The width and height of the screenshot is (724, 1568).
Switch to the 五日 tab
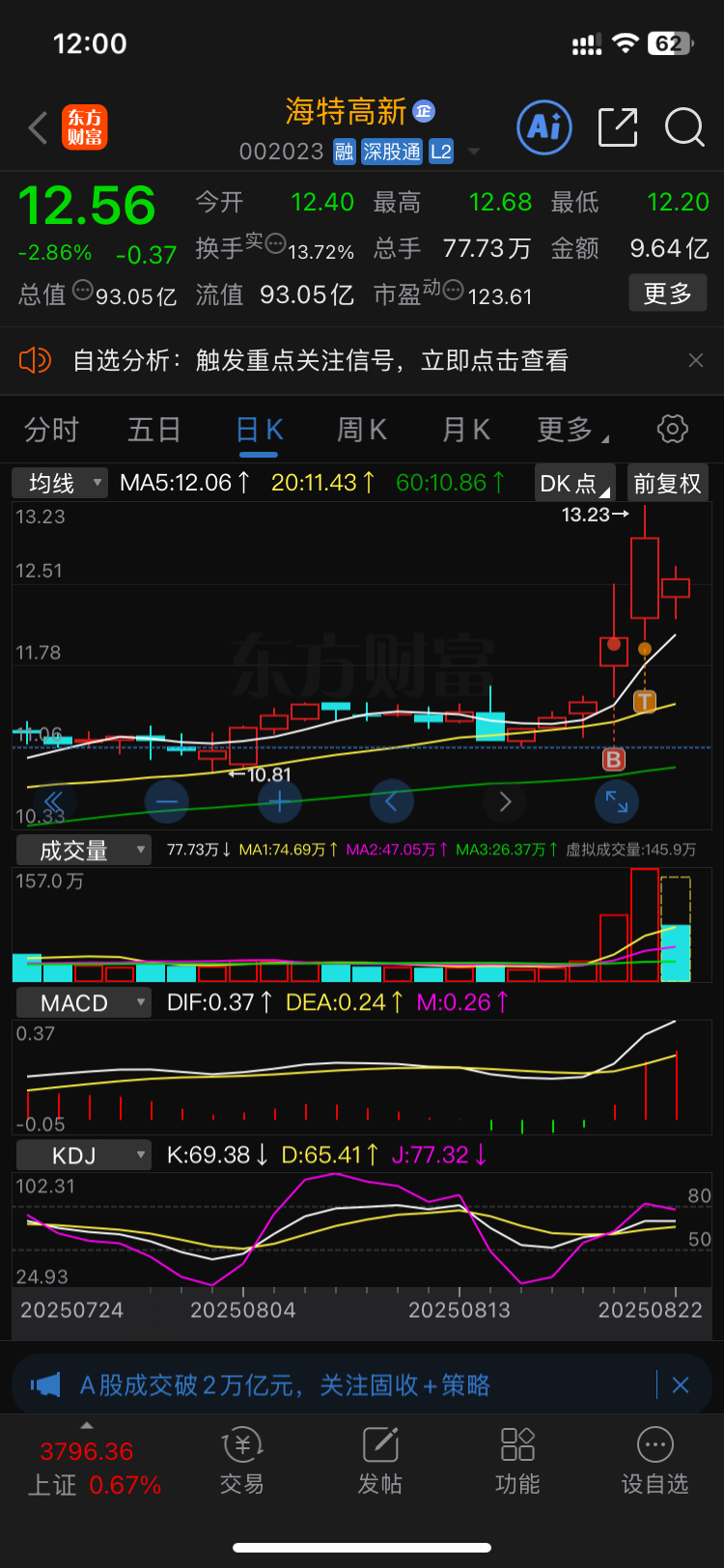tap(154, 430)
